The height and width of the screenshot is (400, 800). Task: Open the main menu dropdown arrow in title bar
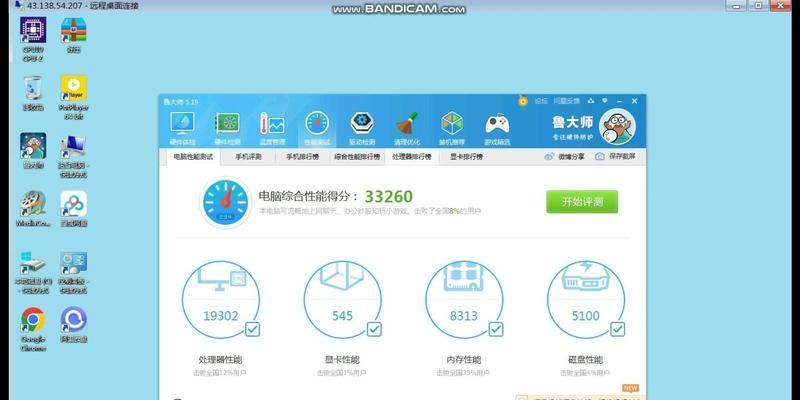(x=605, y=101)
